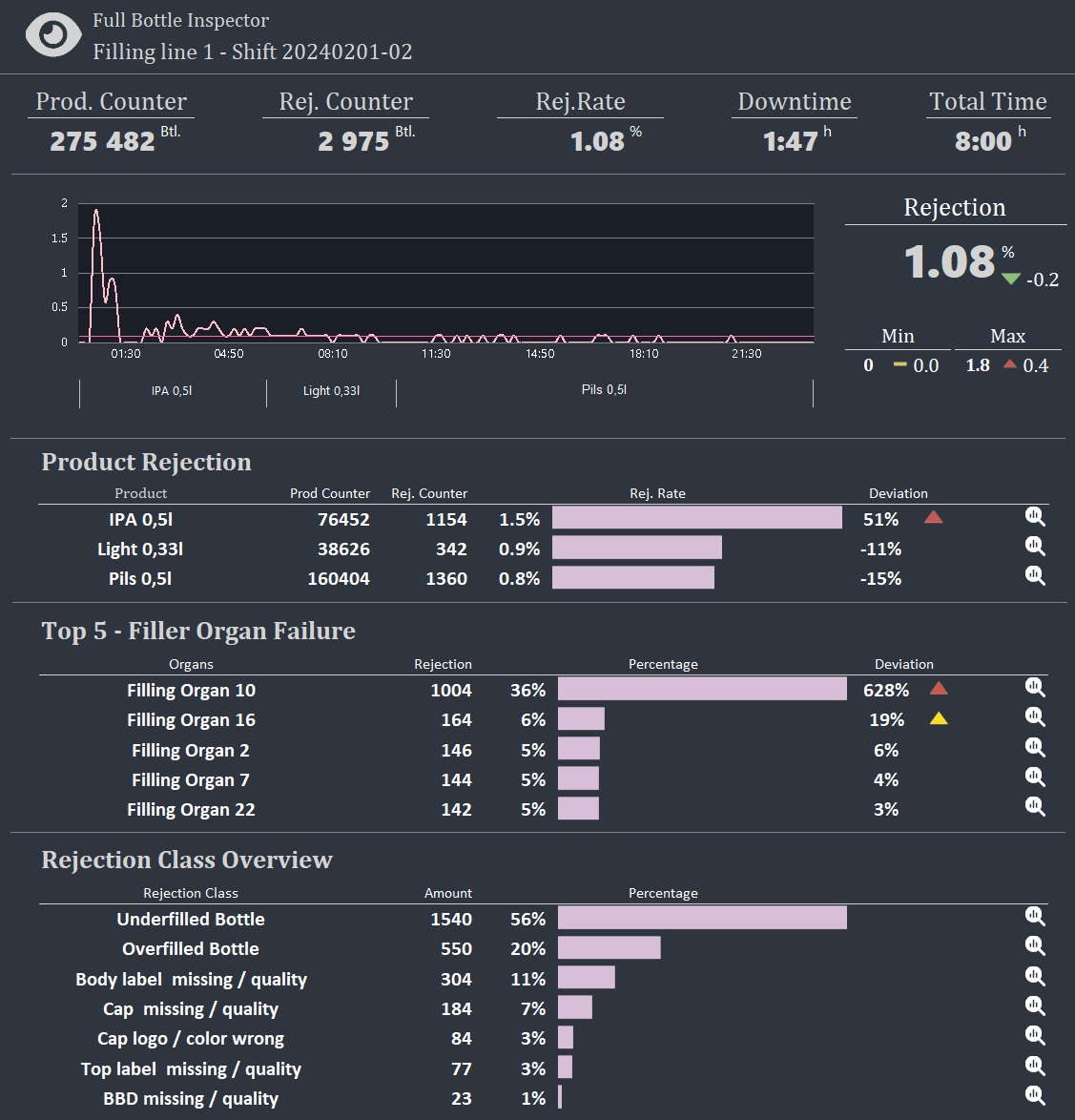Screen dimensions: 1075x1120
Task: View Overfilled Bottle details via magnifier icon
Action: [1035, 945]
